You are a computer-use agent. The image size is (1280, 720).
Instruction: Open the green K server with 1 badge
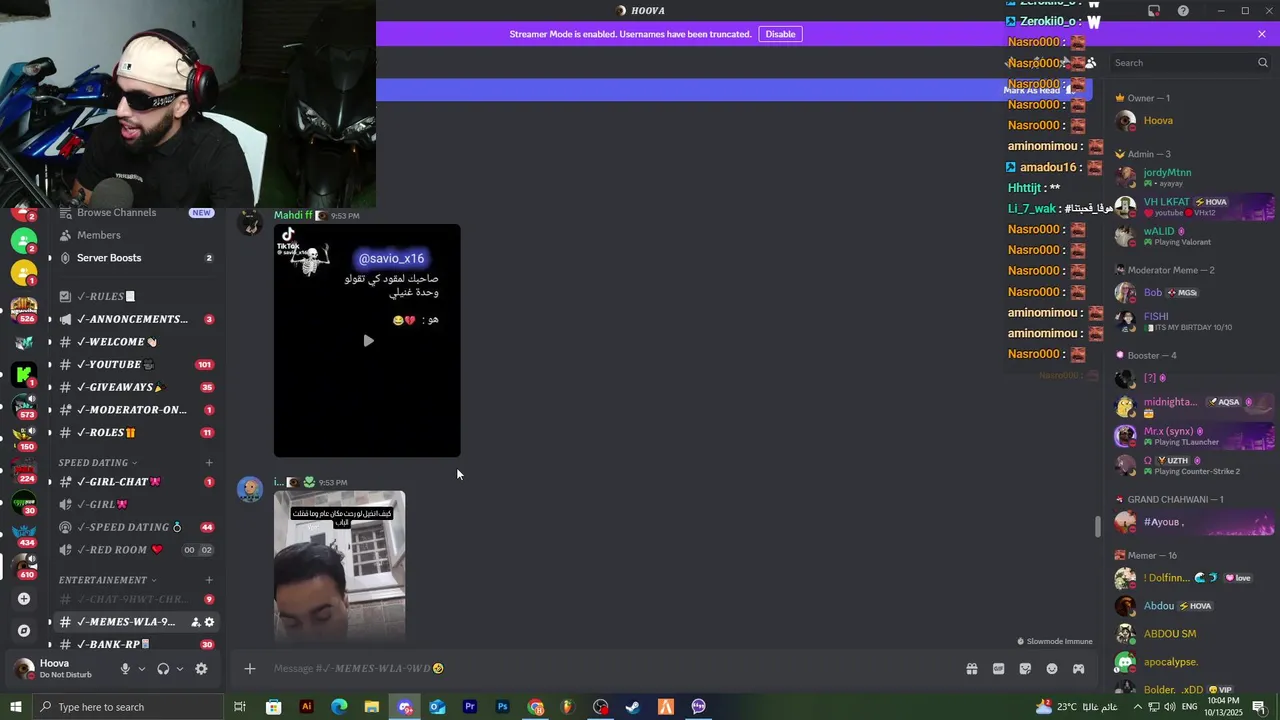click(24, 375)
